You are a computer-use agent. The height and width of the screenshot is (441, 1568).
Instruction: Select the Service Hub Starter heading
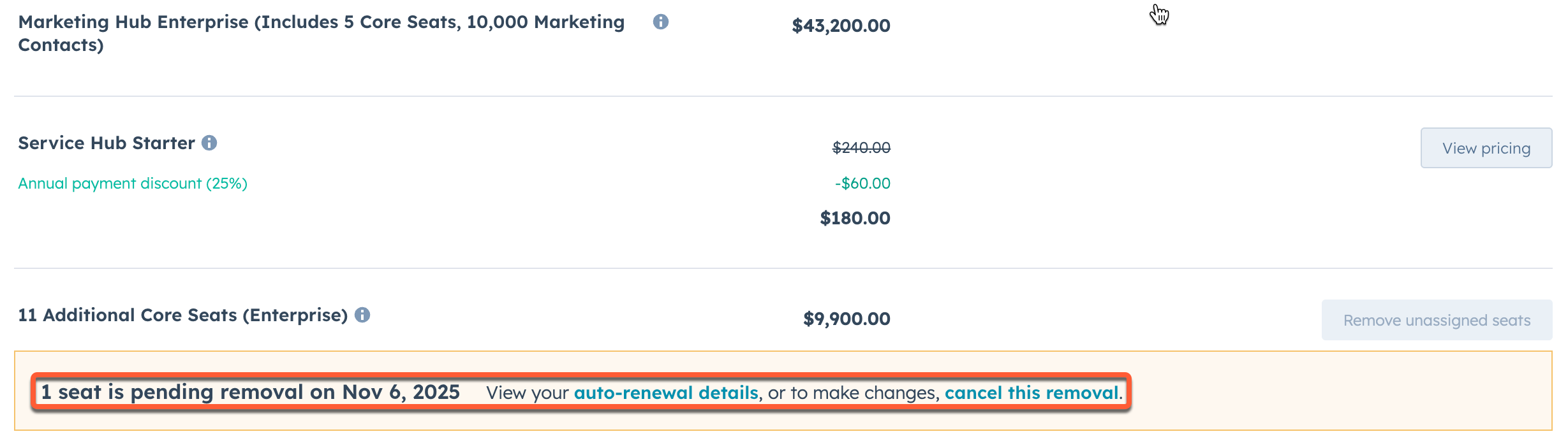coord(107,143)
